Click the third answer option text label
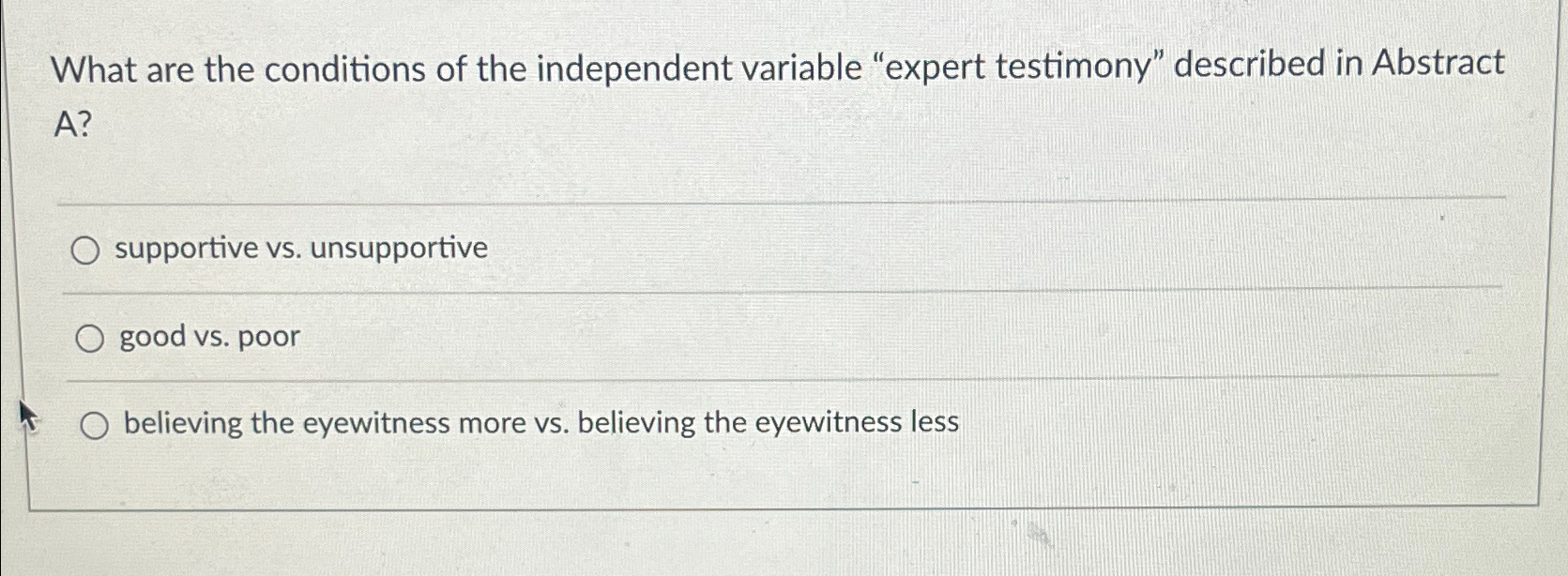1568x576 pixels. 538,423
